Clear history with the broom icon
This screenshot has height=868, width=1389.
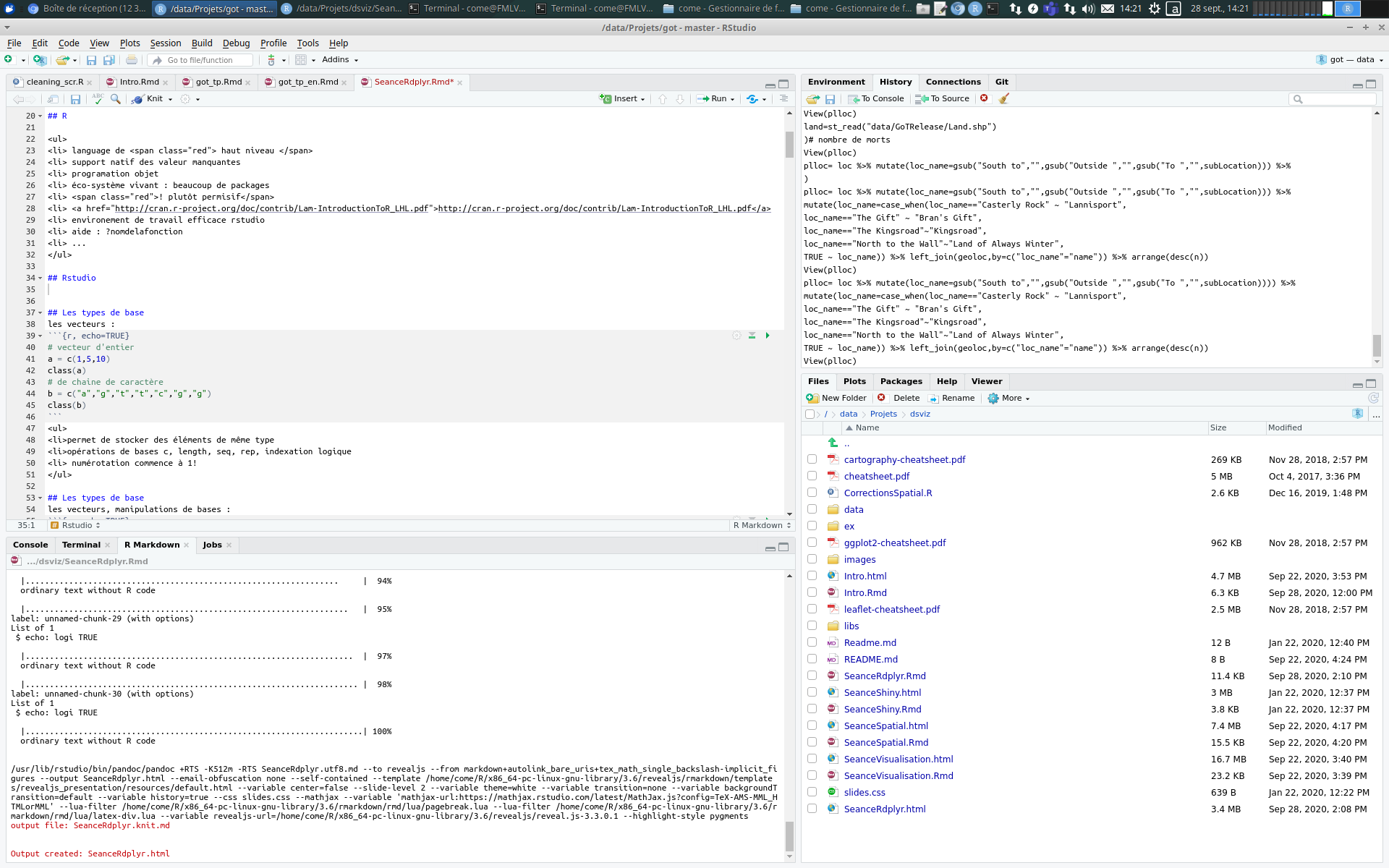(x=1004, y=99)
